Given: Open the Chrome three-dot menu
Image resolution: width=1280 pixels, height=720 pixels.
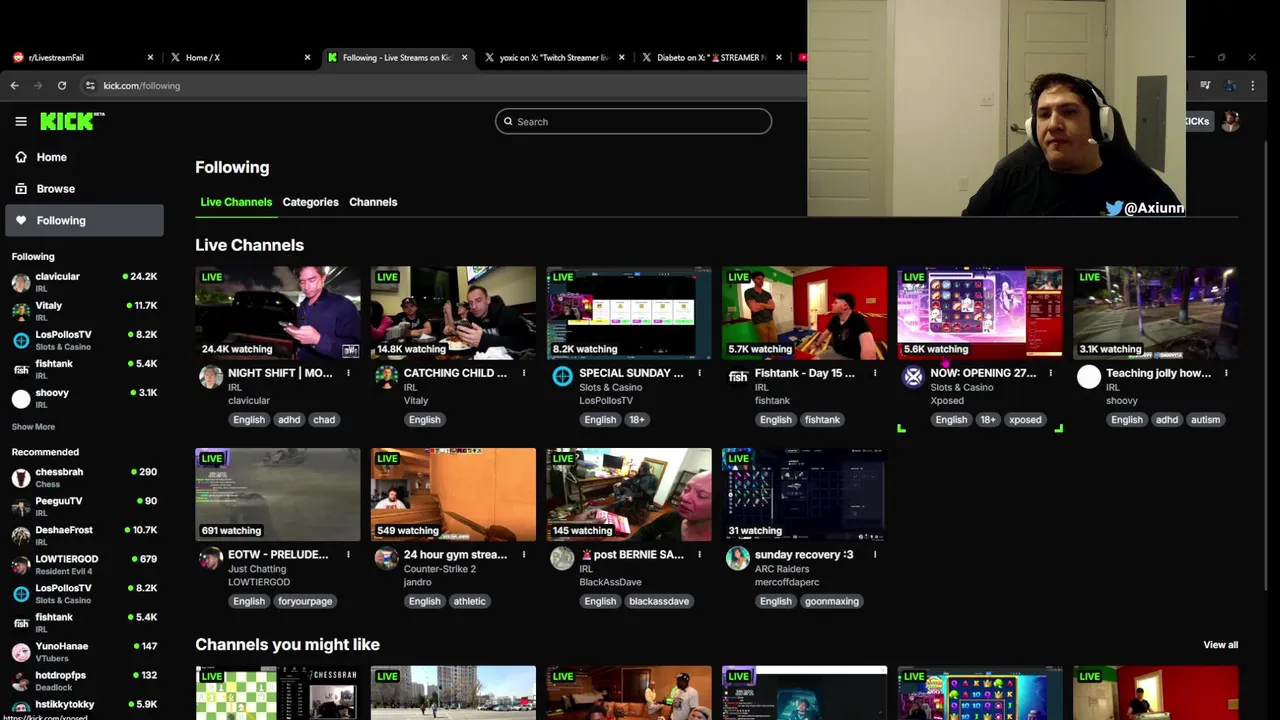Looking at the screenshot, I should click(1253, 86).
